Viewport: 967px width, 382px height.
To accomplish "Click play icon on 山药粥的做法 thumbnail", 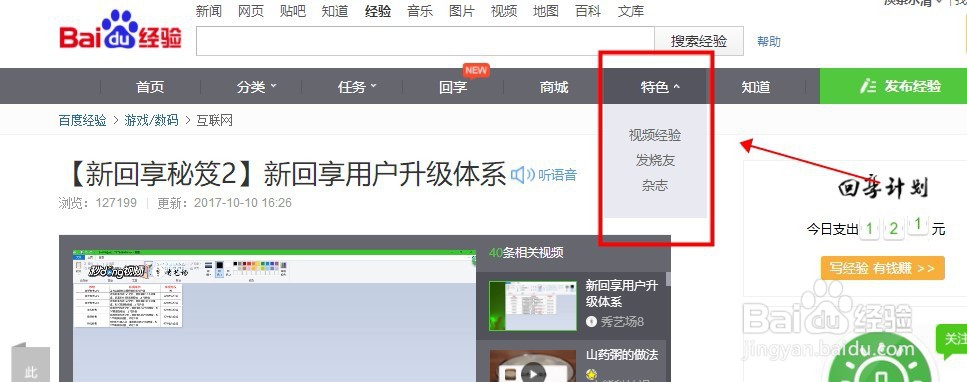I will (x=533, y=373).
